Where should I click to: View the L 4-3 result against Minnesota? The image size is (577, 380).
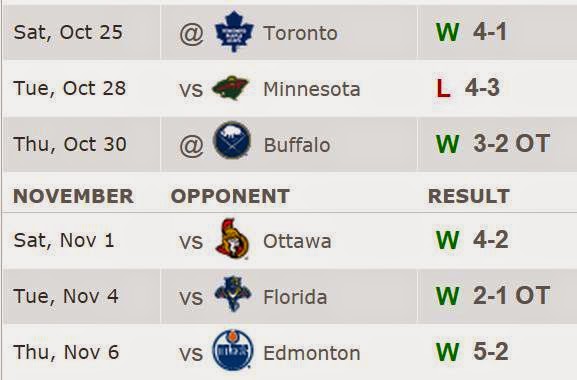point(468,88)
